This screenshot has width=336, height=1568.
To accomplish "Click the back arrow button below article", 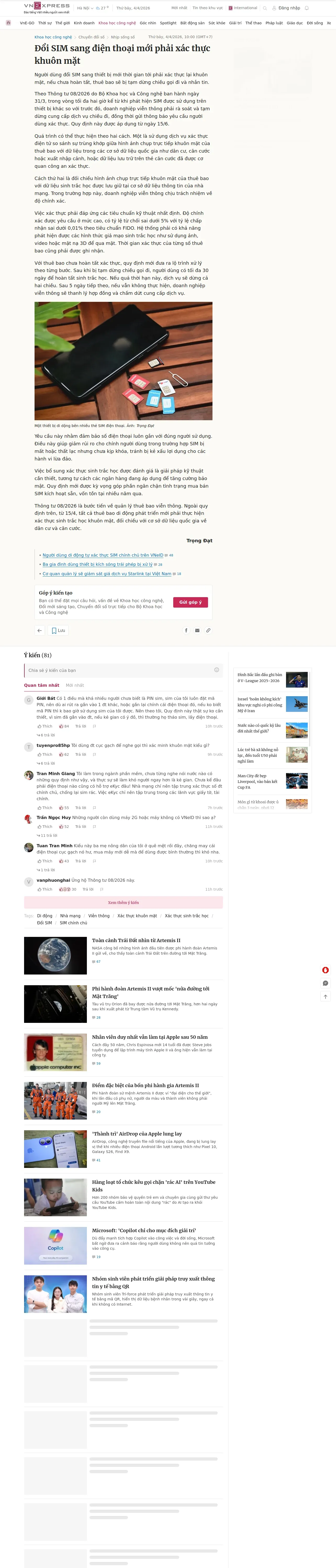I will pyautogui.click(x=40, y=630).
